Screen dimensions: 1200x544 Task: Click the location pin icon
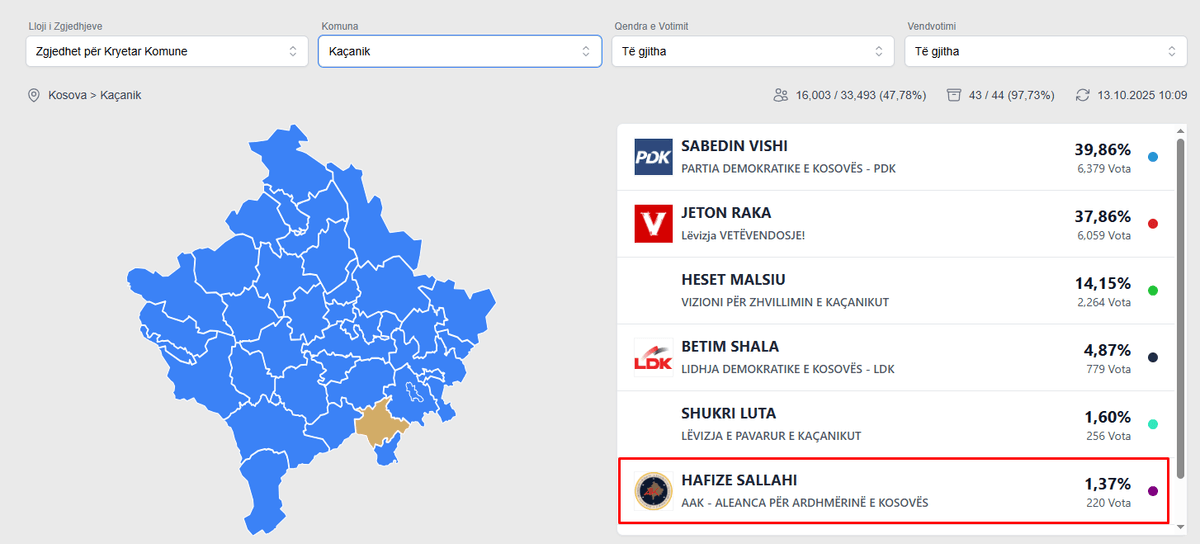click(x=34, y=96)
